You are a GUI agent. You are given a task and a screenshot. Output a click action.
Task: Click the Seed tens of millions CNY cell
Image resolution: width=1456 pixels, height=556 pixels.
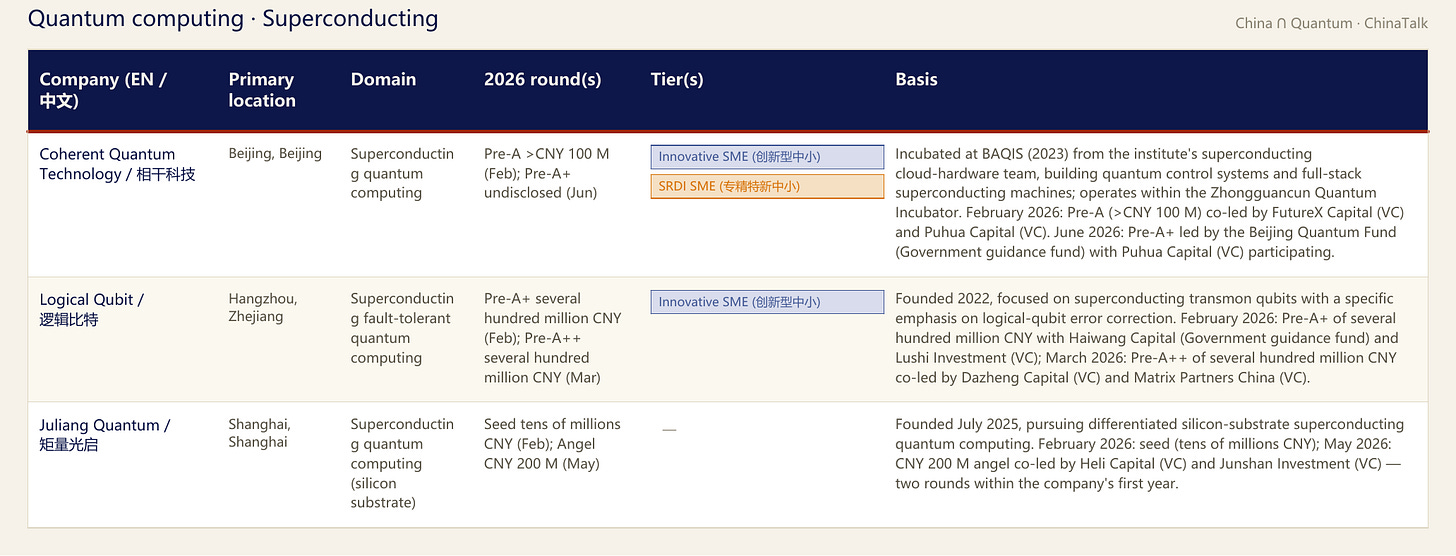pos(552,444)
